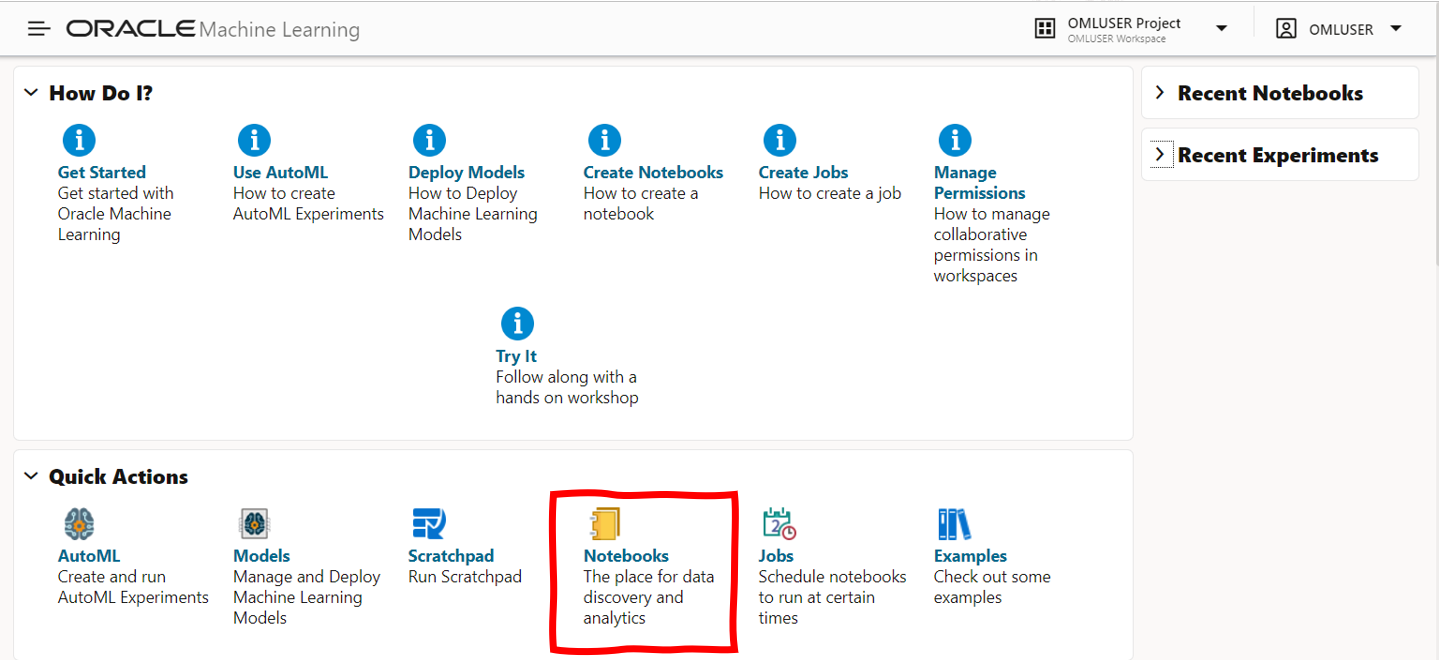The width and height of the screenshot is (1439, 660).
Task: Open the Create Notebooks help link
Action: pyautogui.click(x=653, y=172)
